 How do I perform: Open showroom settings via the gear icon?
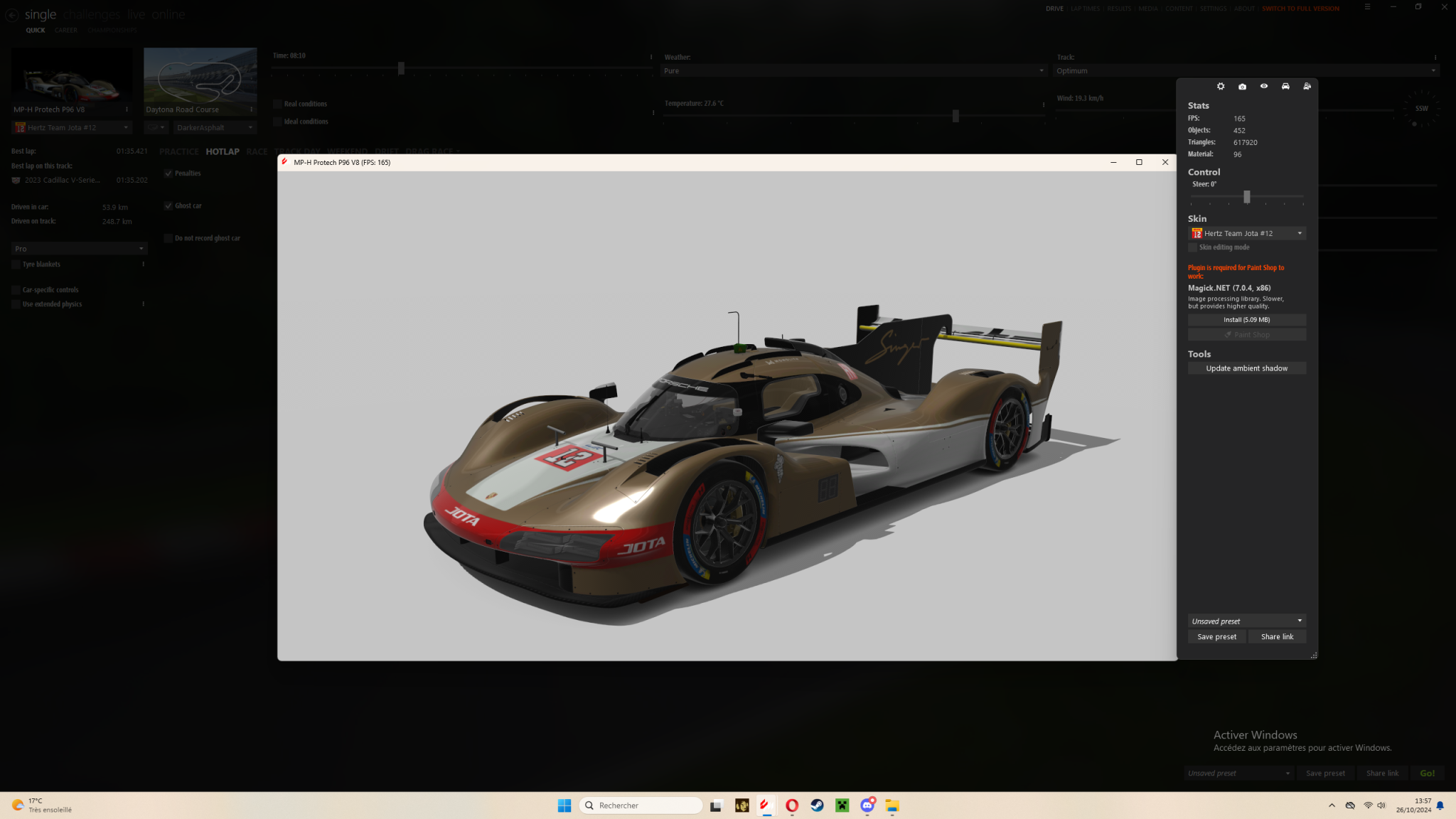point(1221,86)
